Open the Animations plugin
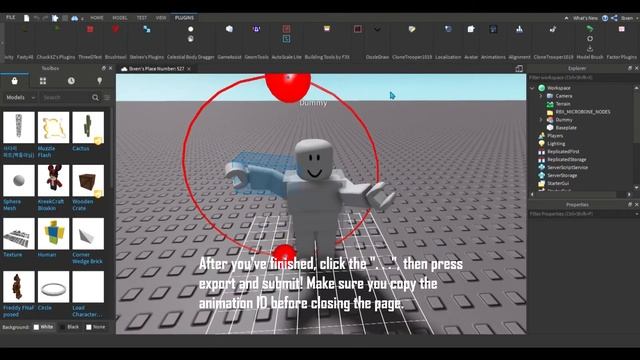The height and width of the screenshot is (360, 640). tap(493, 29)
